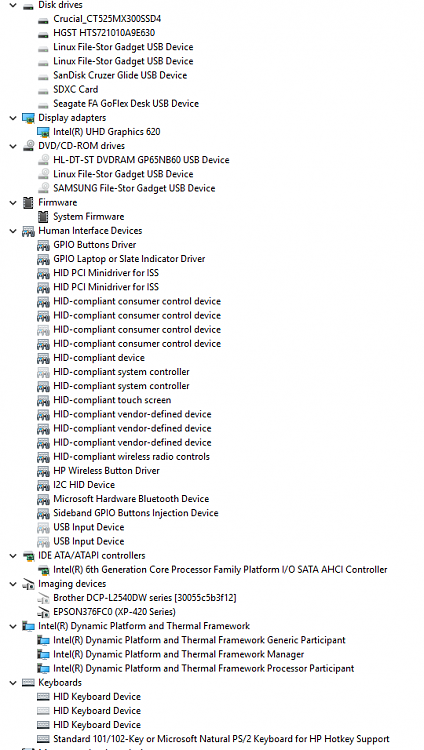Select SAMSUNG File-Stor Gadget USB Device
Screen dimensions: 424x750
[x=134, y=188]
